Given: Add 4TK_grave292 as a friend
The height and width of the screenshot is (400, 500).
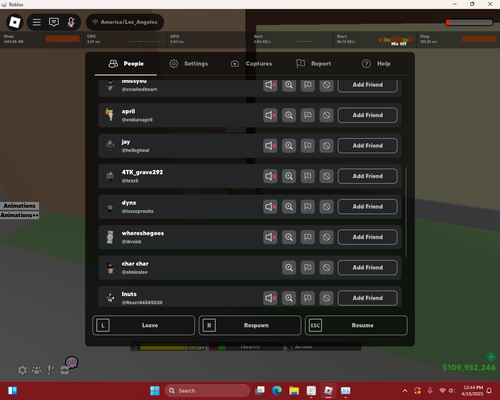Looking at the screenshot, I should (368, 176).
